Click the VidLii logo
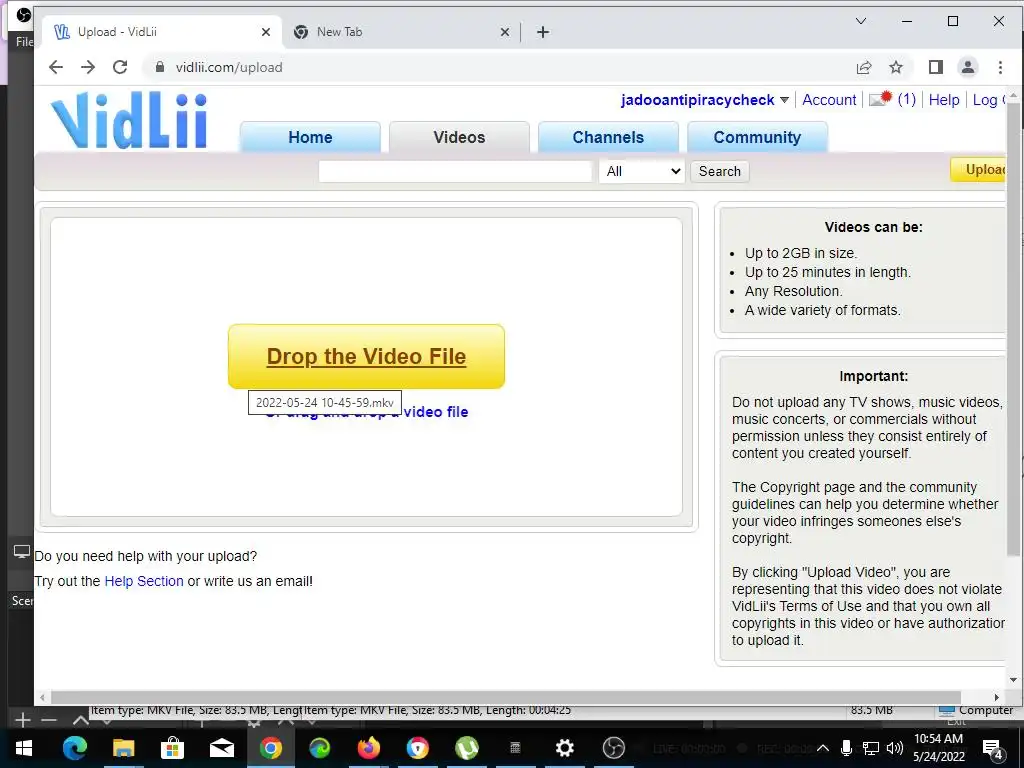The image size is (1024, 768). point(129,121)
